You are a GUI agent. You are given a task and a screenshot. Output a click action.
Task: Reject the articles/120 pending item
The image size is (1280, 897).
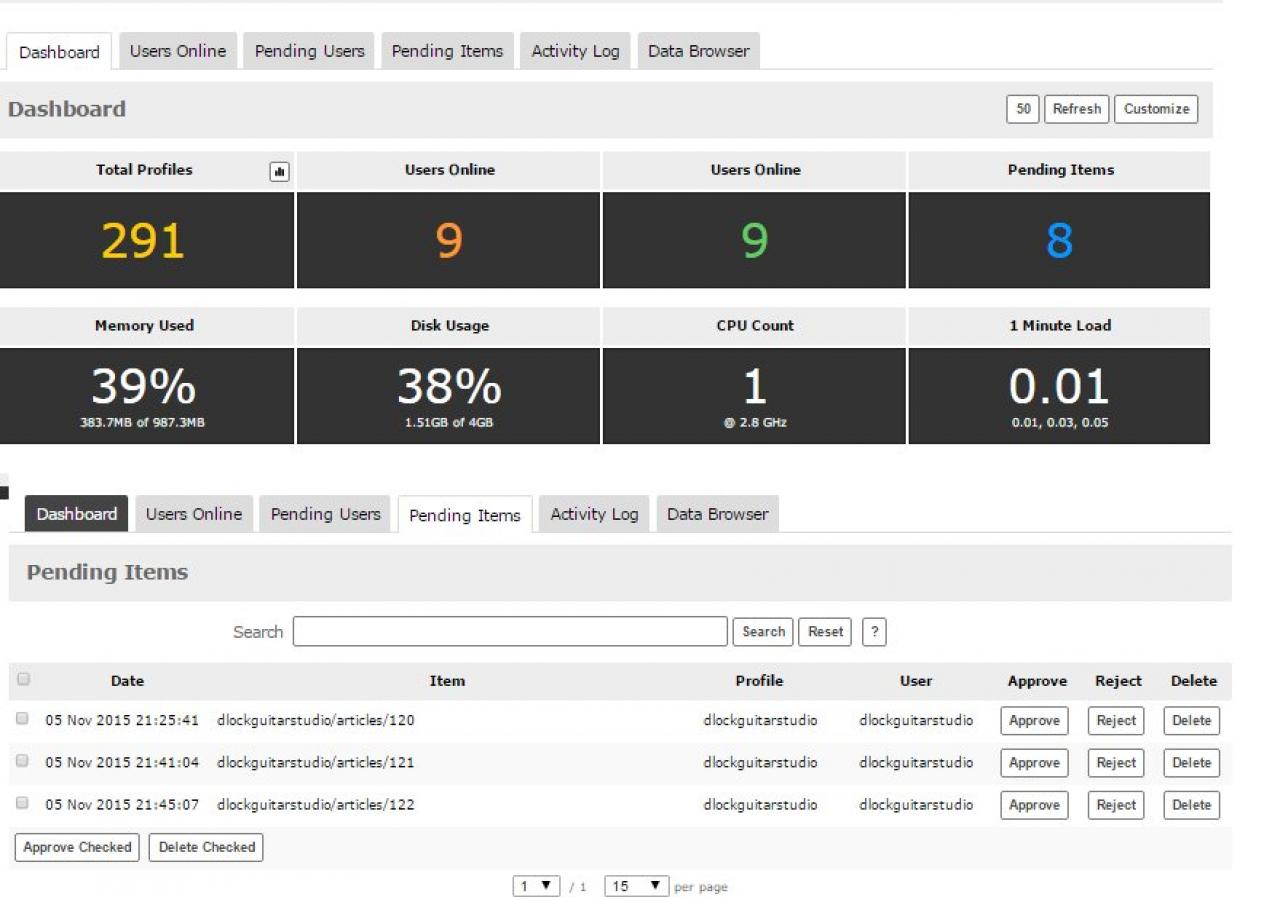tap(1116, 721)
